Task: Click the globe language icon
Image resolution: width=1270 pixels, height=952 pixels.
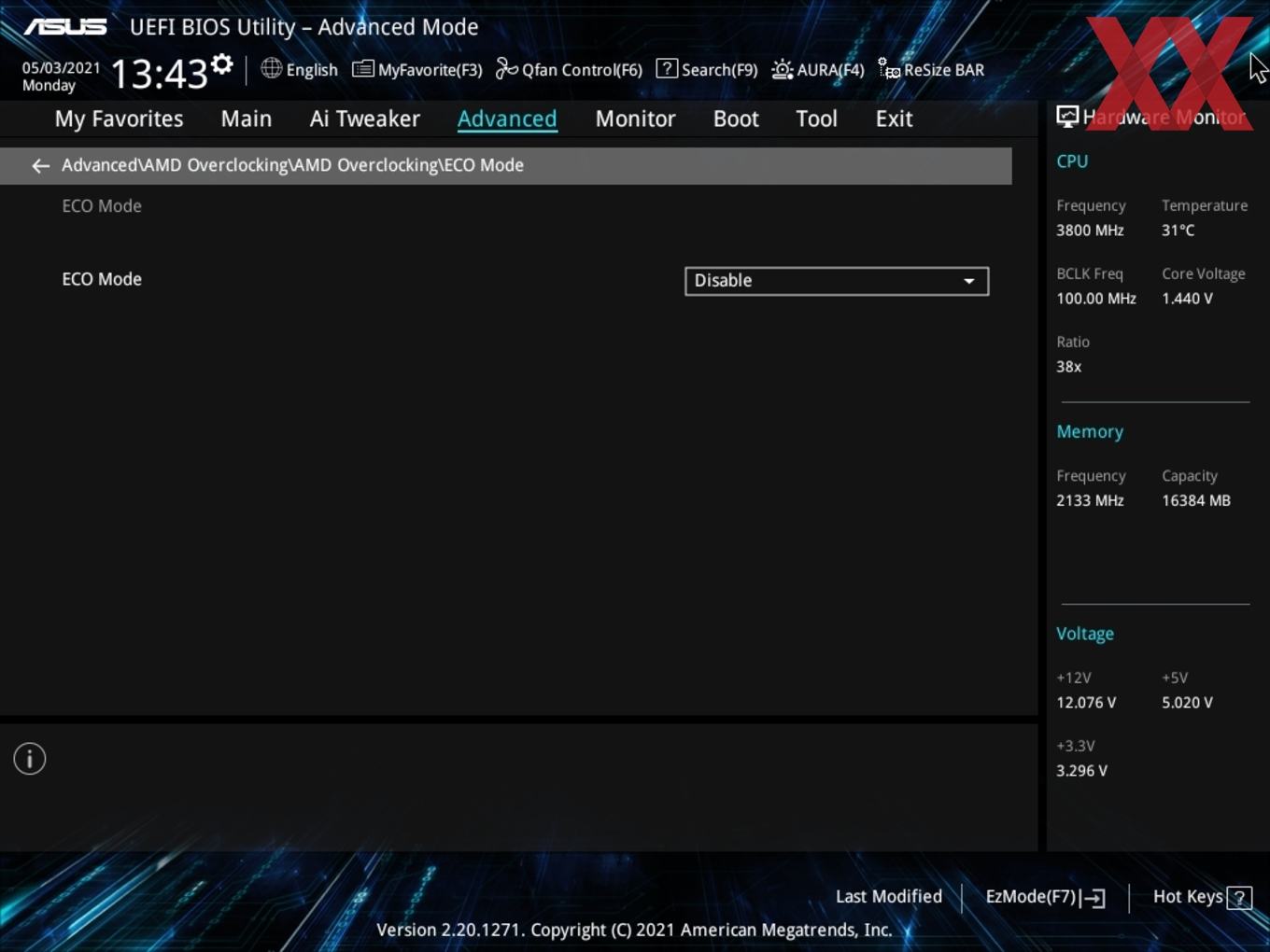Action: (271, 68)
